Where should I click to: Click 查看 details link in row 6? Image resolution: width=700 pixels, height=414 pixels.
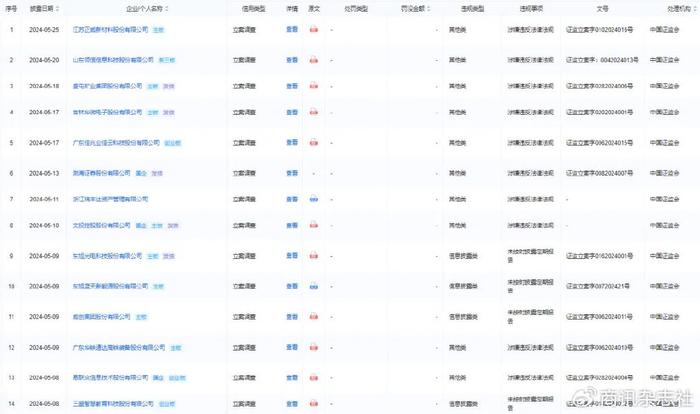292,173
